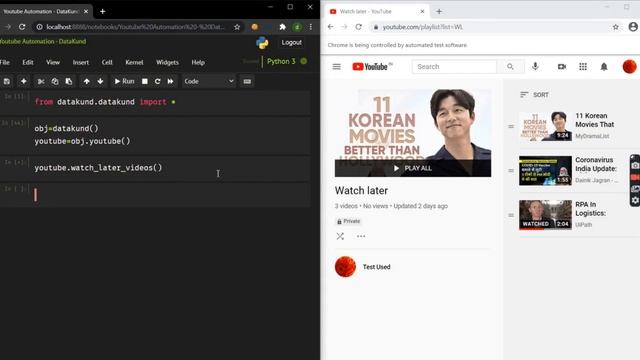The image size is (640, 360).
Task: Insert cell below with plus icon
Action: [x=24, y=81]
